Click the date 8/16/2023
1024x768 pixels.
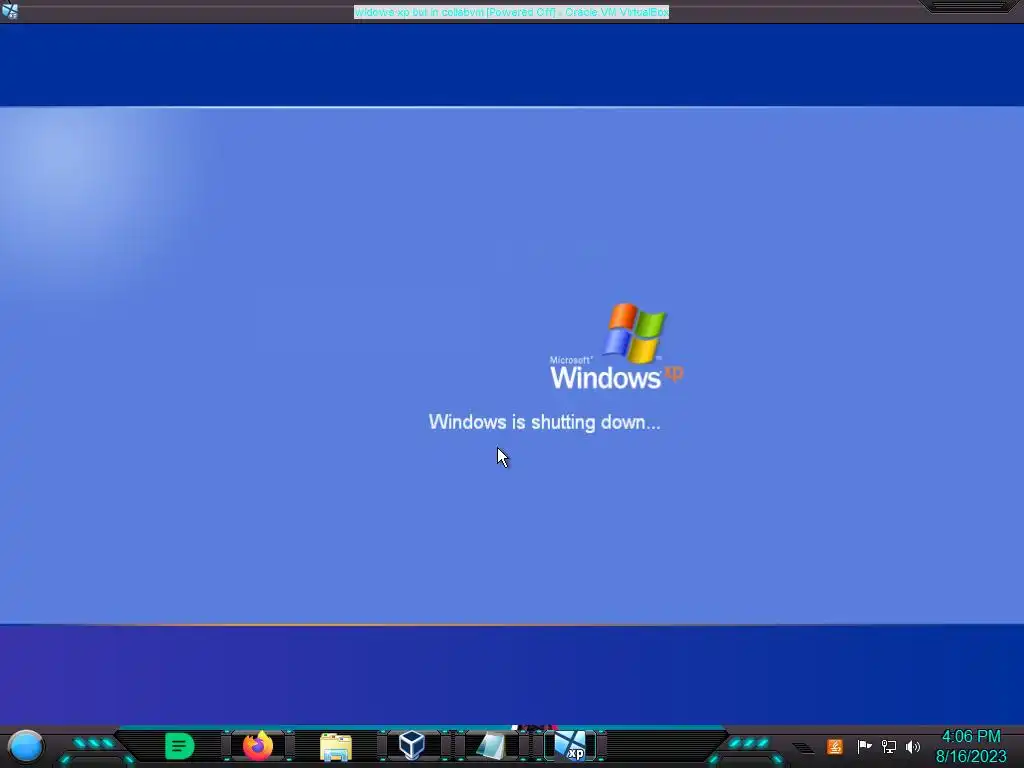point(971,756)
